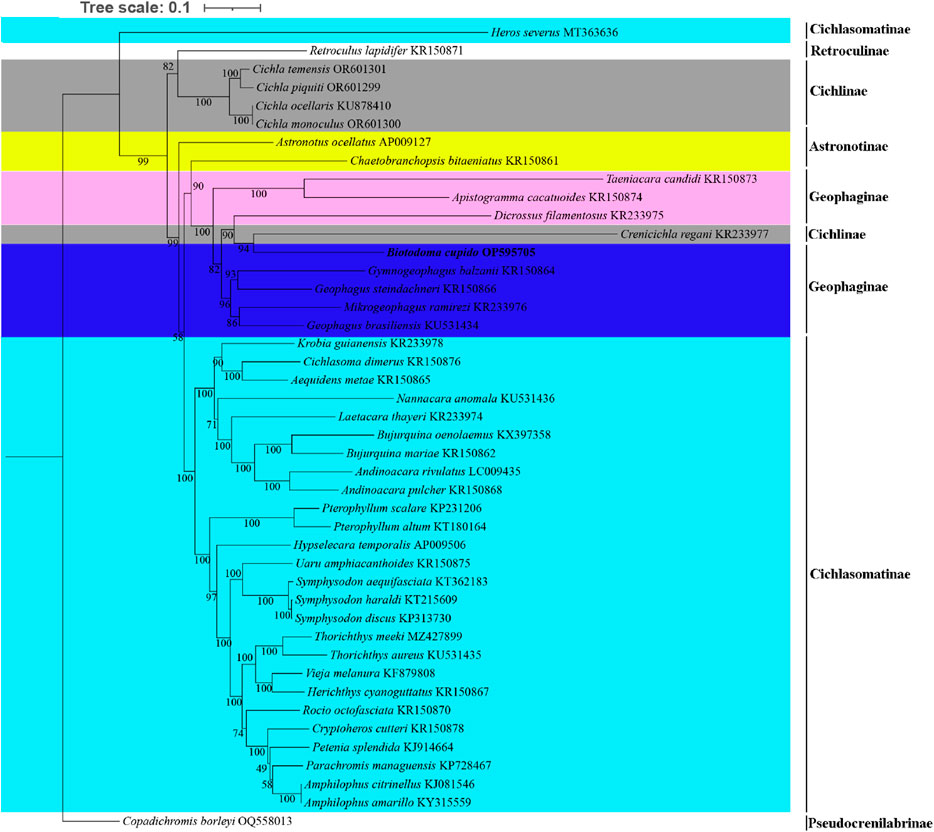Select Krobia guianensis KR233978 label

pyautogui.click(x=370, y=343)
